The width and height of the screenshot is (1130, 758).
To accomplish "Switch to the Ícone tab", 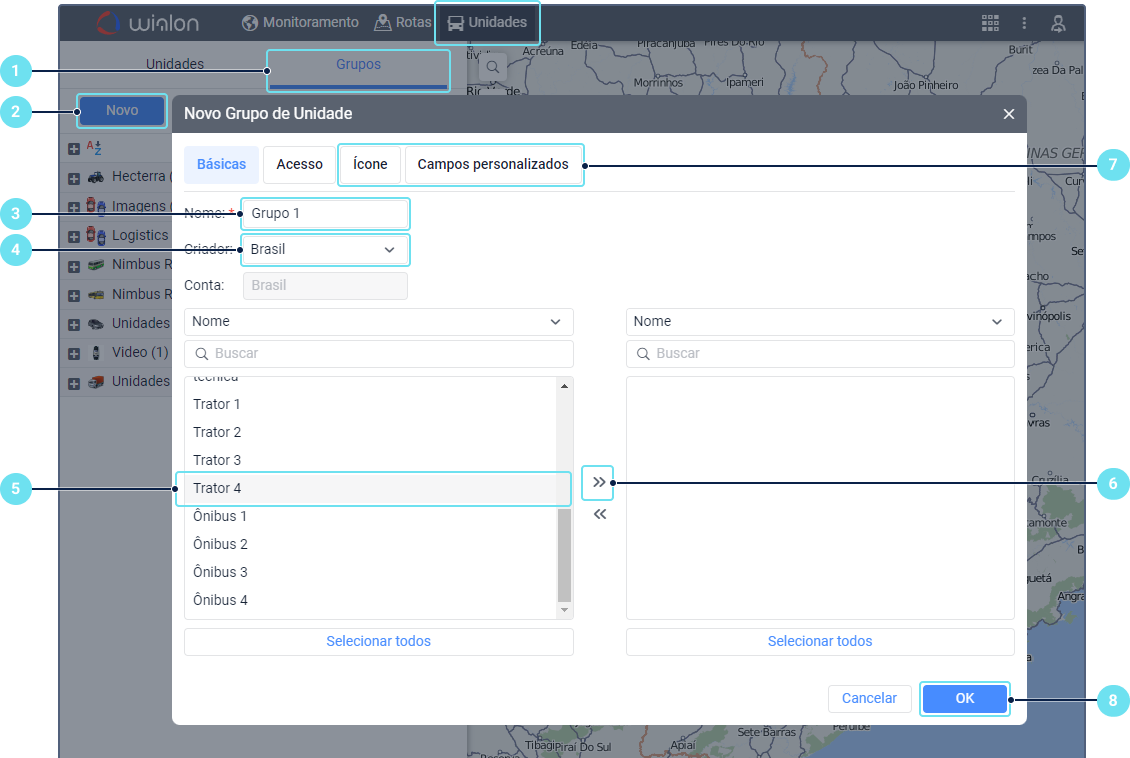I will (370, 165).
